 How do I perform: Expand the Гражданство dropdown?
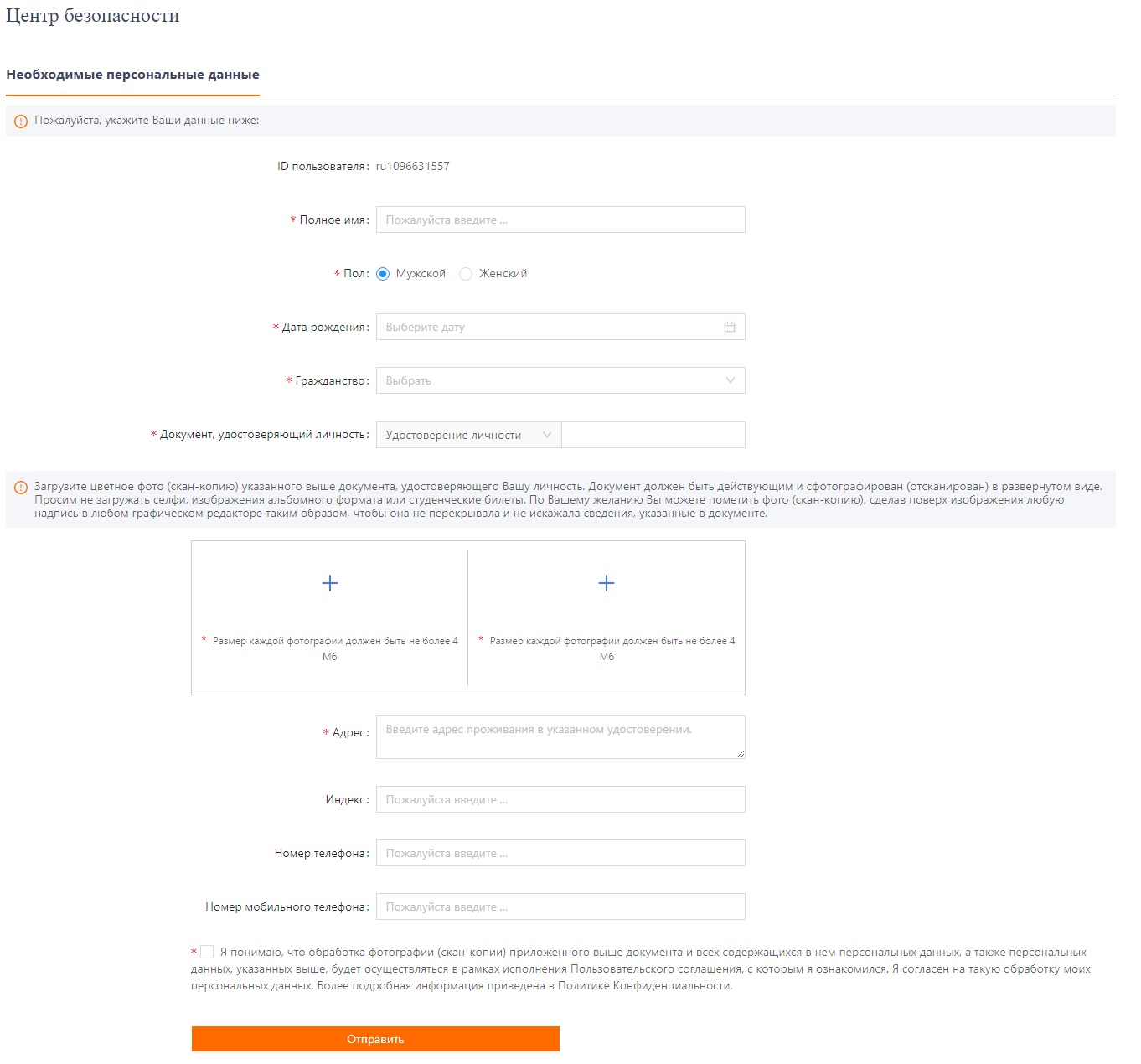click(560, 380)
